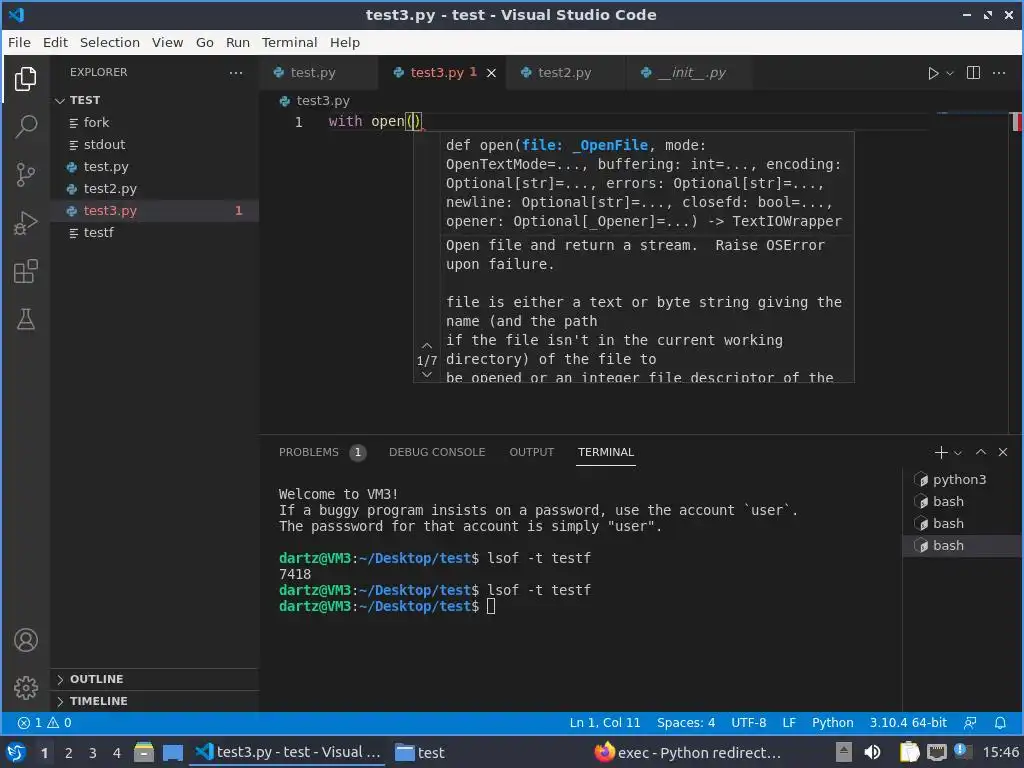Viewport: 1024px width, 768px height.
Task: Change indentation via Spaces: 4
Action: 686,723
